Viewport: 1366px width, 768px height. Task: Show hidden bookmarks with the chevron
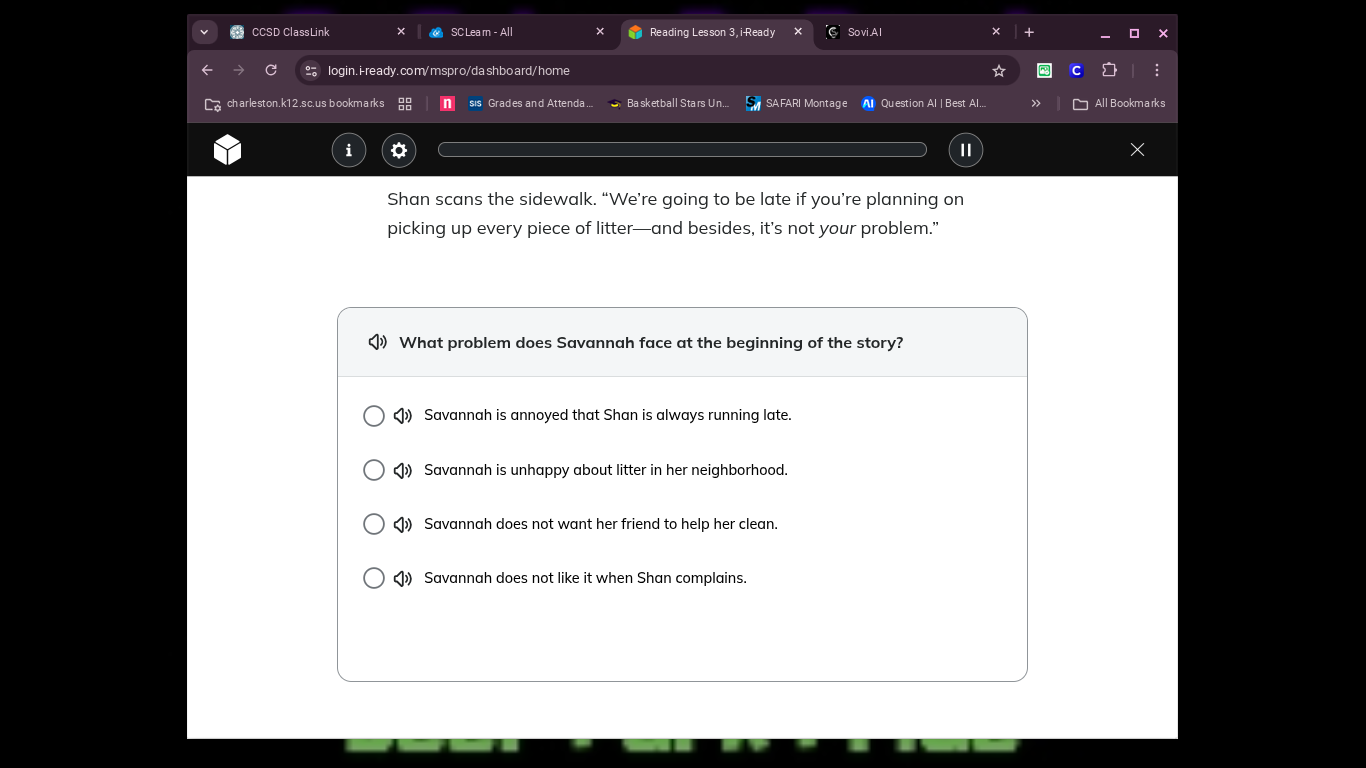[1036, 103]
